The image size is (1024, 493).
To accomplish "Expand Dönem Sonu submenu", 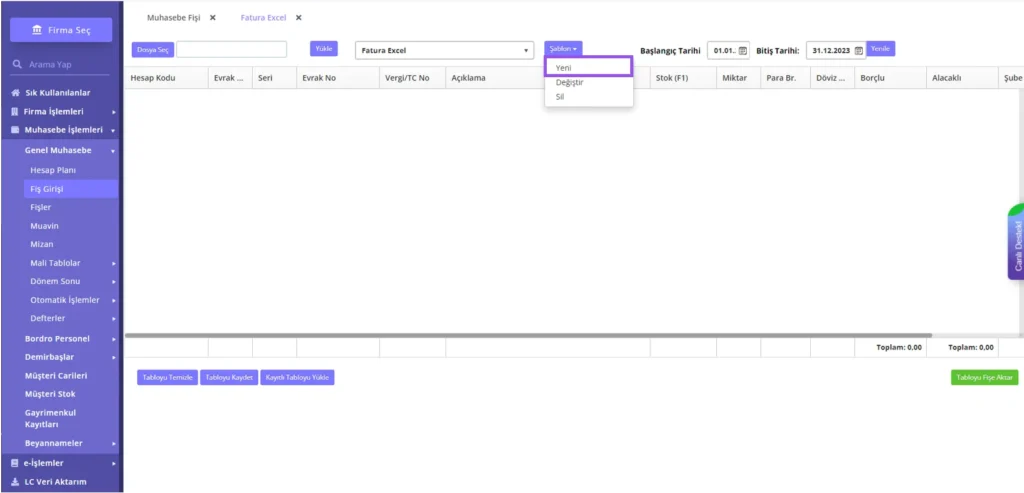I will pyautogui.click(x=72, y=281).
